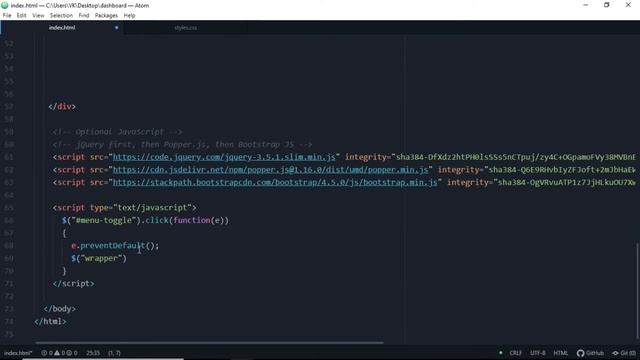Open the jquery slim.min.js URL link
The width and height of the screenshot is (640, 360).
[x=224, y=157]
